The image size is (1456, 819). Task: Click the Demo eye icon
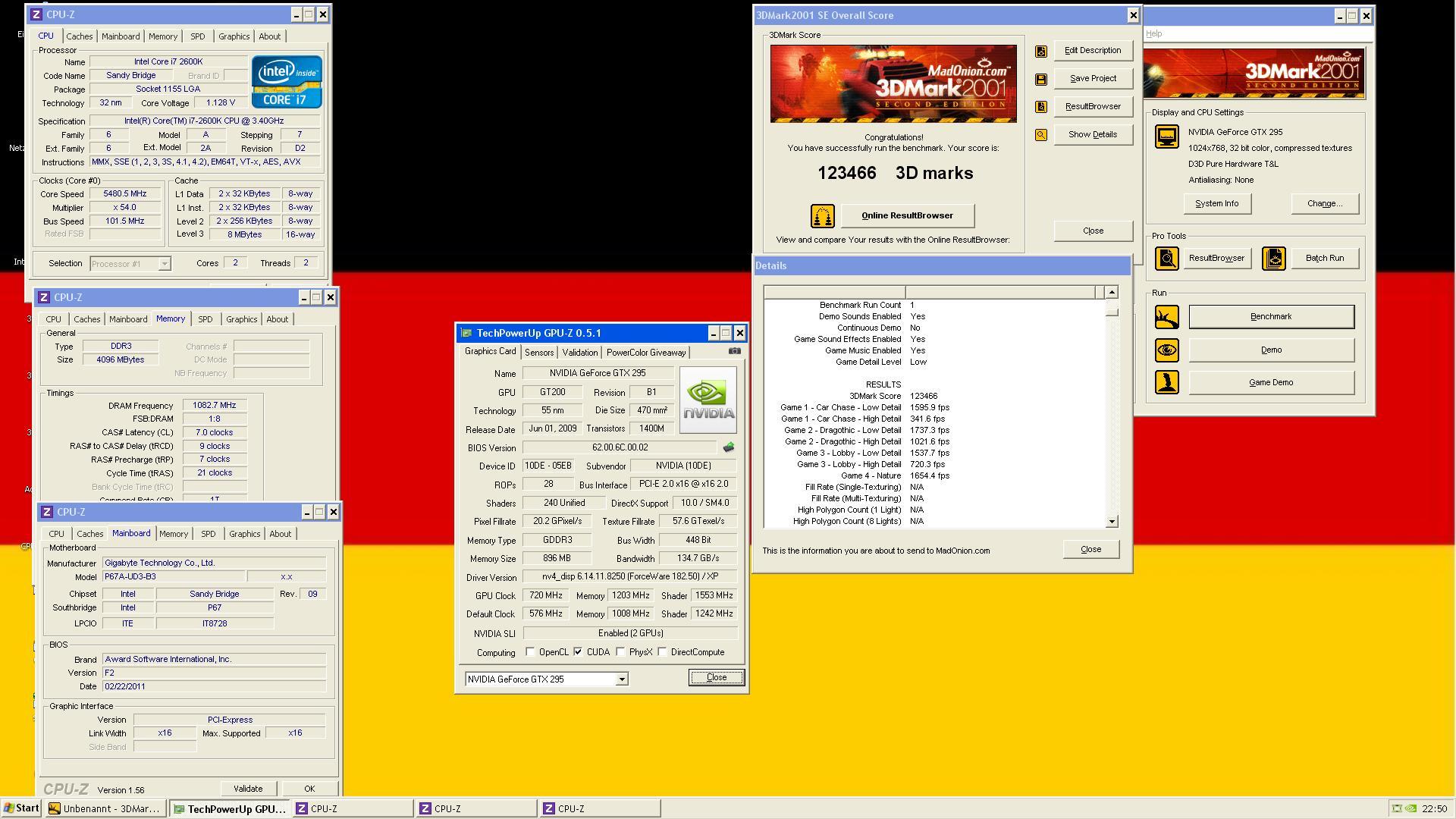(1166, 350)
